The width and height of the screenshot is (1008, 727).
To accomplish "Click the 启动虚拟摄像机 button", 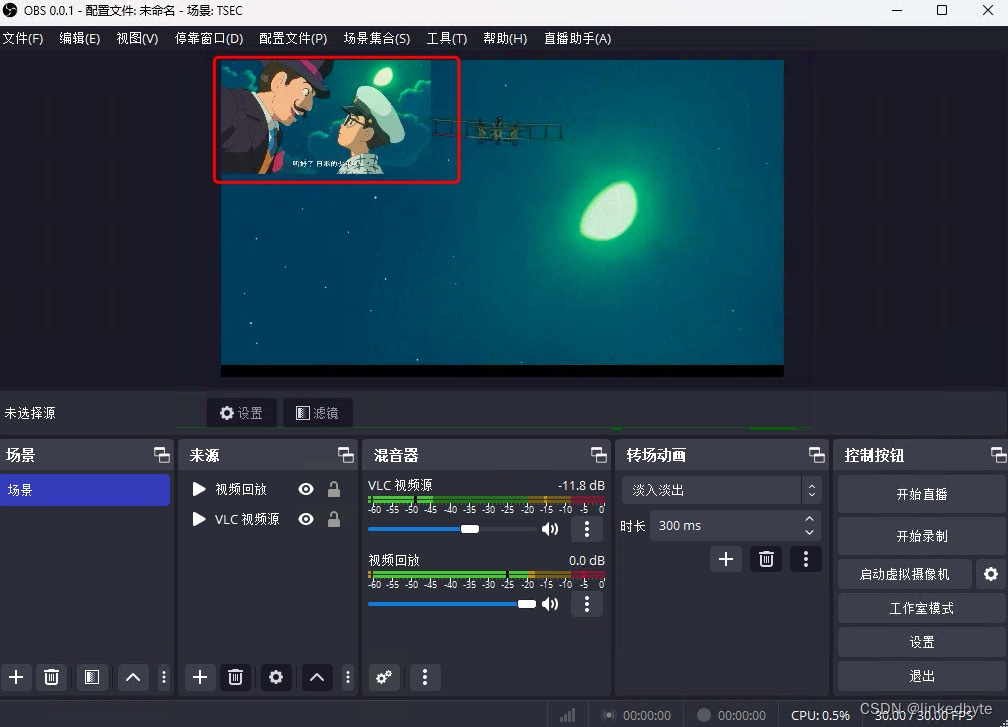I will (x=904, y=574).
